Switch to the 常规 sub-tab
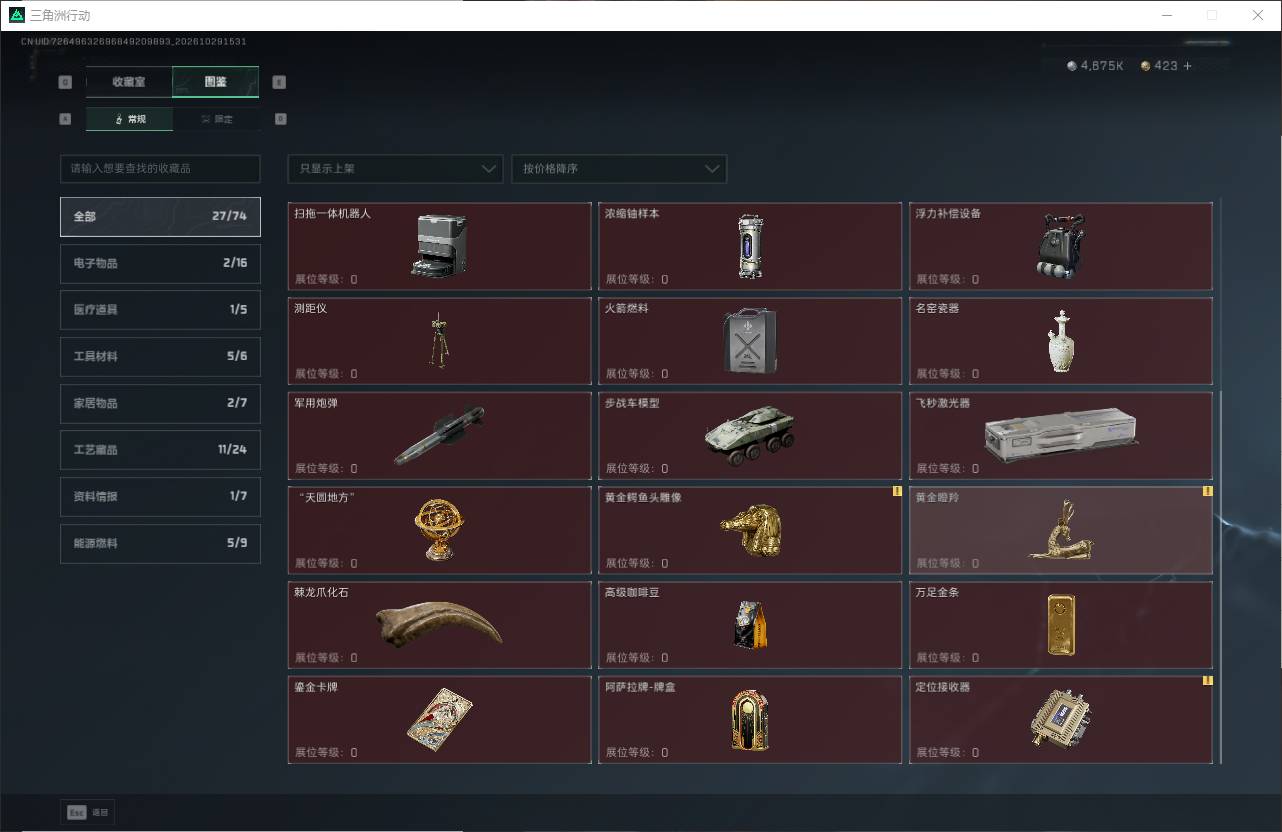This screenshot has height=832, width=1282. coord(129,119)
